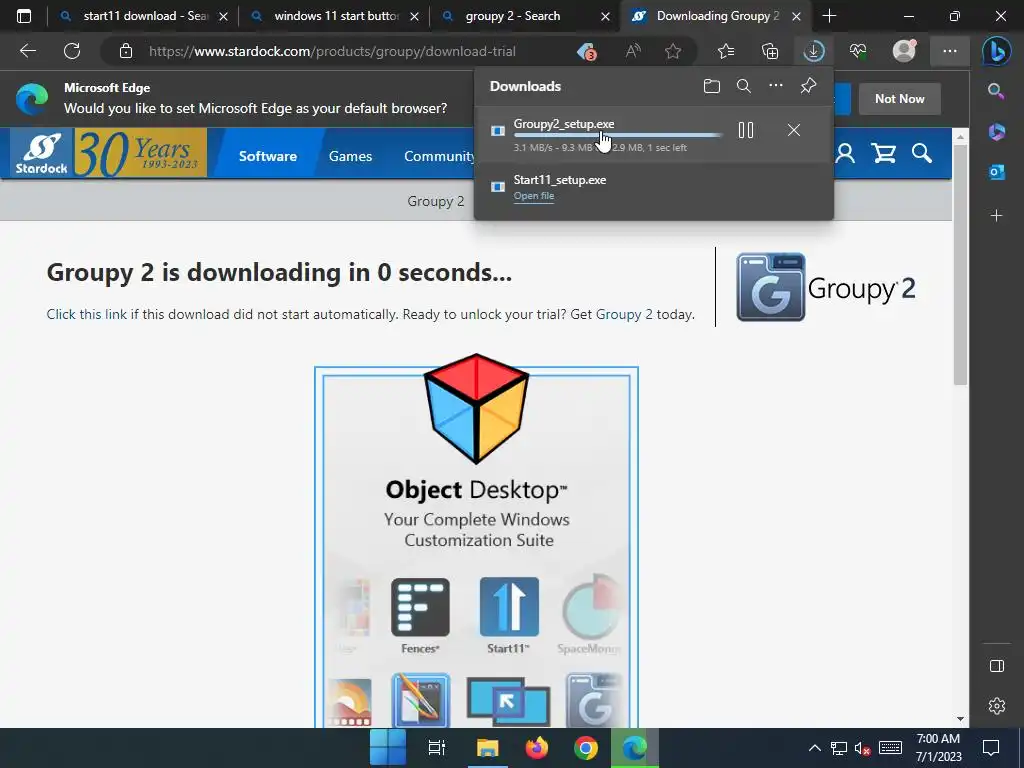Viewport: 1024px width, 768px height.
Task: Launch Firefox from taskbar
Action: (x=537, y=748)
